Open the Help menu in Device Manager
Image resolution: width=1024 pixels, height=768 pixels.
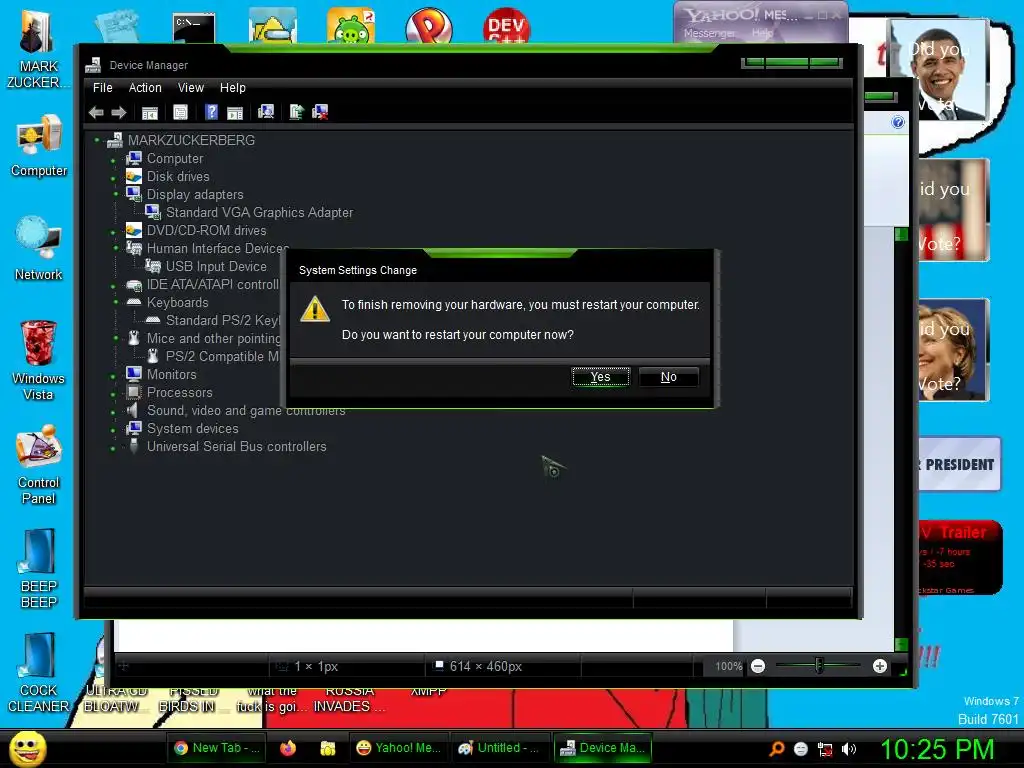(232, 88)
